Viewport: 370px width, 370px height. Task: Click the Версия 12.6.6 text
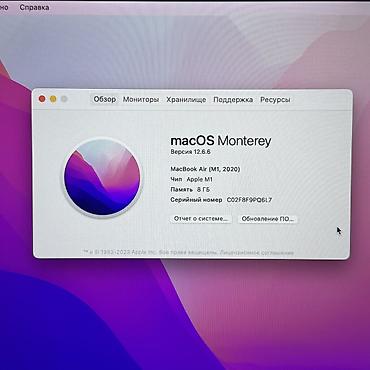tap(190, 152)
